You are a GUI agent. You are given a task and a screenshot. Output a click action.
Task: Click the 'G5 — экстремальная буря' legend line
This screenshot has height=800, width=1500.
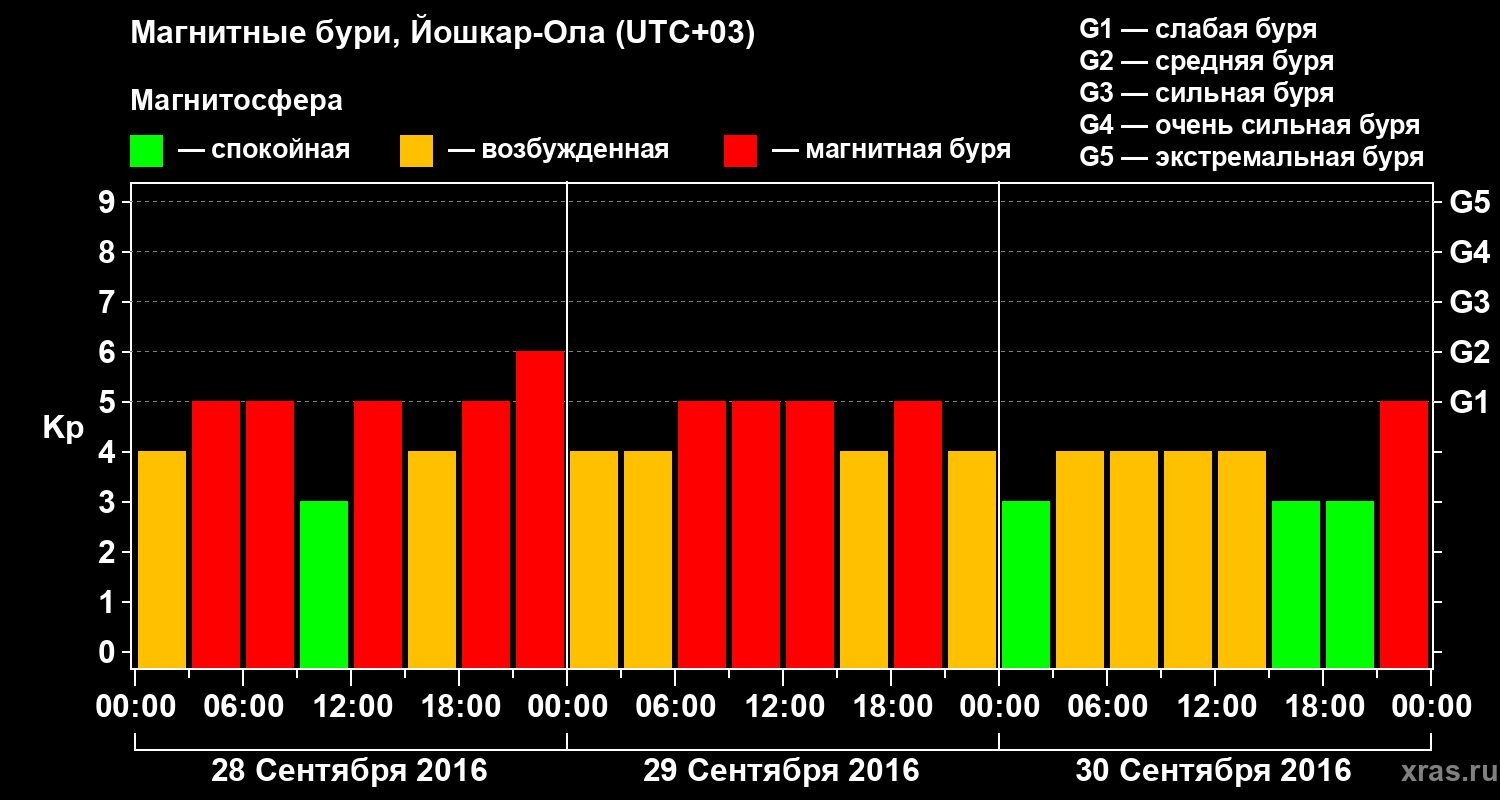[1251, 157]
